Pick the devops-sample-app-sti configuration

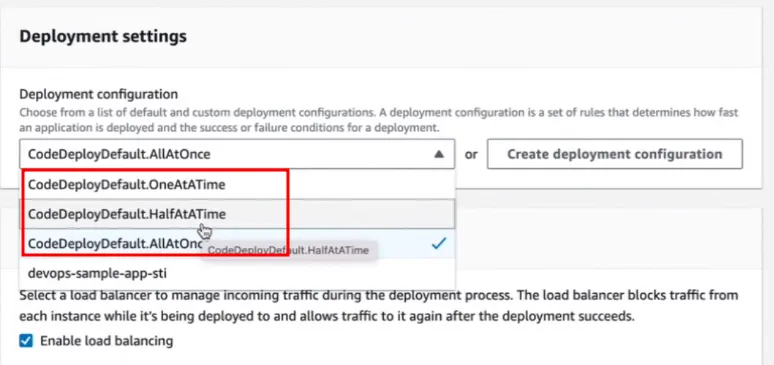(237, 273)
